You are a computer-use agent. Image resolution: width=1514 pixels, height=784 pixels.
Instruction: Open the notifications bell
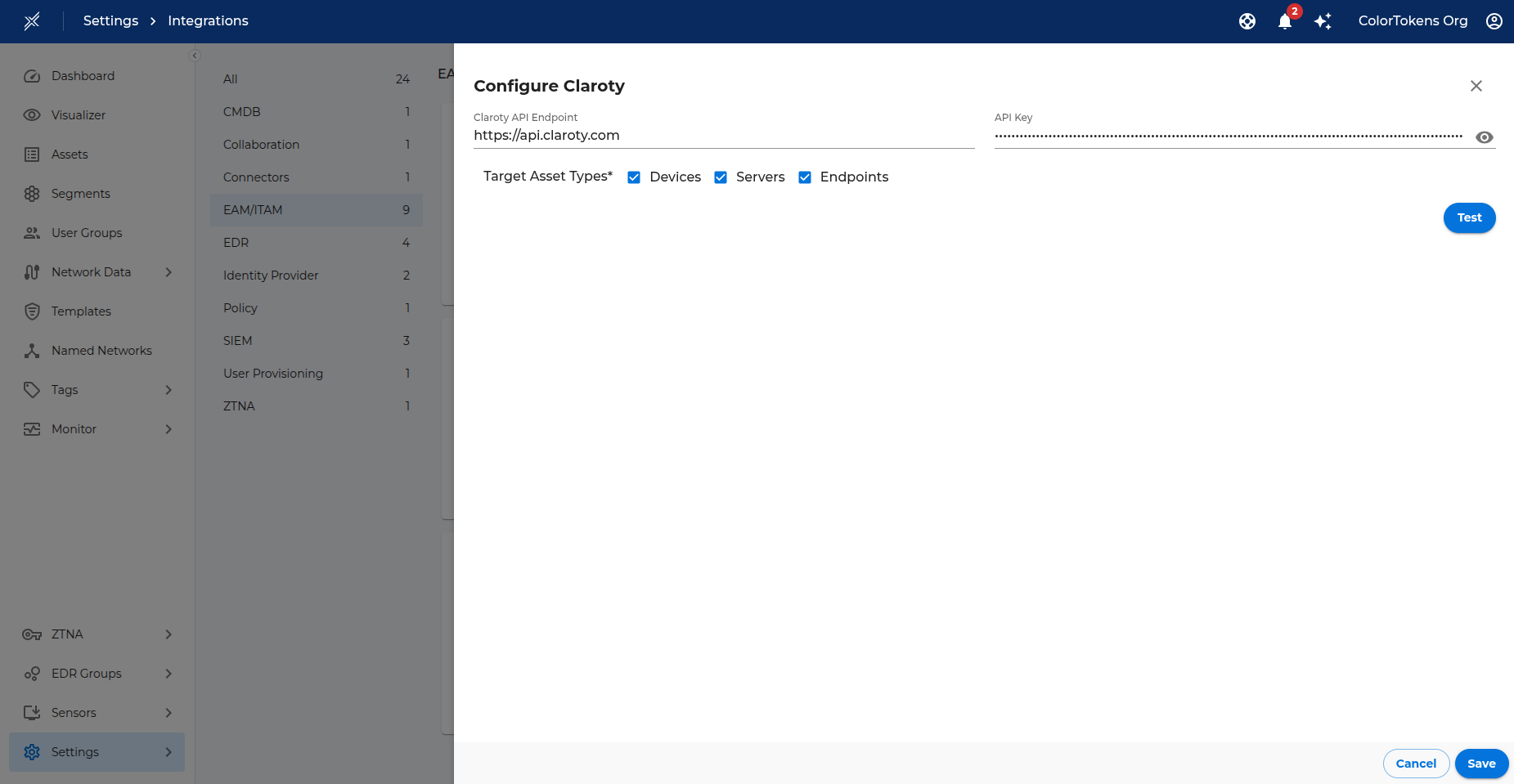click(x=1284, y=22)
